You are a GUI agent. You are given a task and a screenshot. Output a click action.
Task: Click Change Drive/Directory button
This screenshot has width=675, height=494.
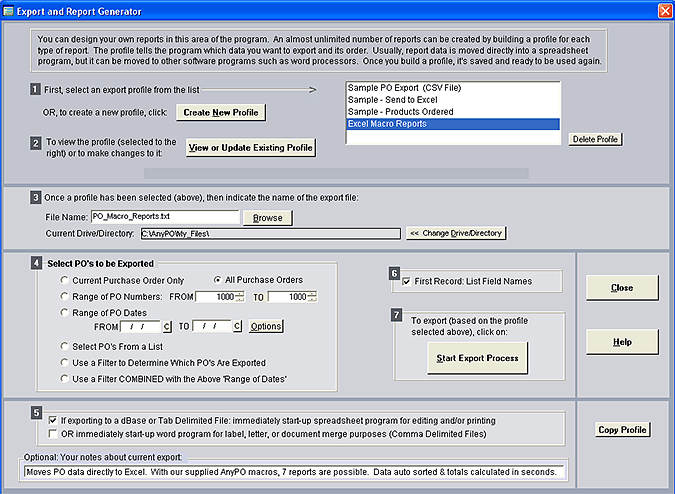click(x=456, y=233)
